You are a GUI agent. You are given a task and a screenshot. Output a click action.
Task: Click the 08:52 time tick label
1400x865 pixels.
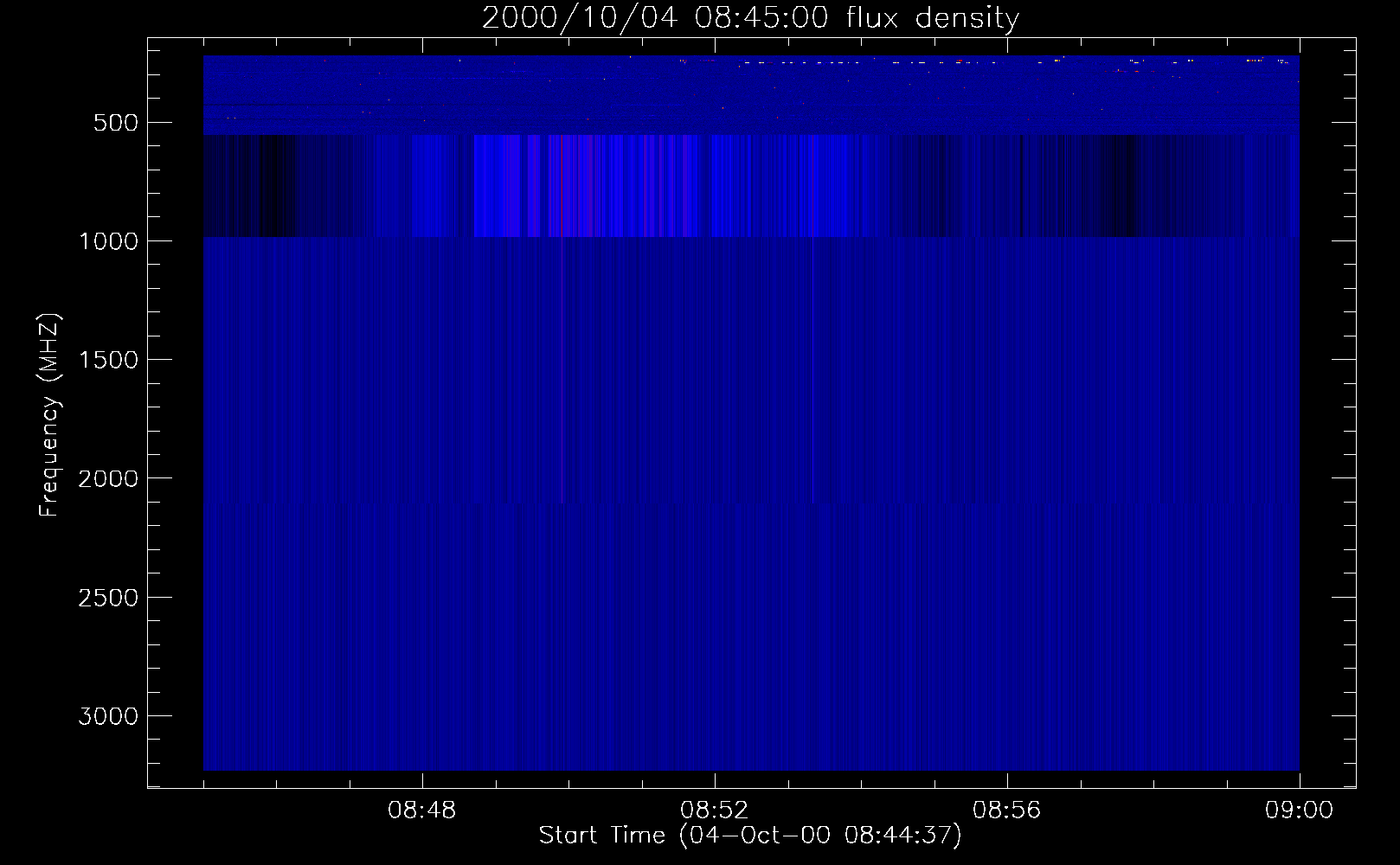(715, 811)
